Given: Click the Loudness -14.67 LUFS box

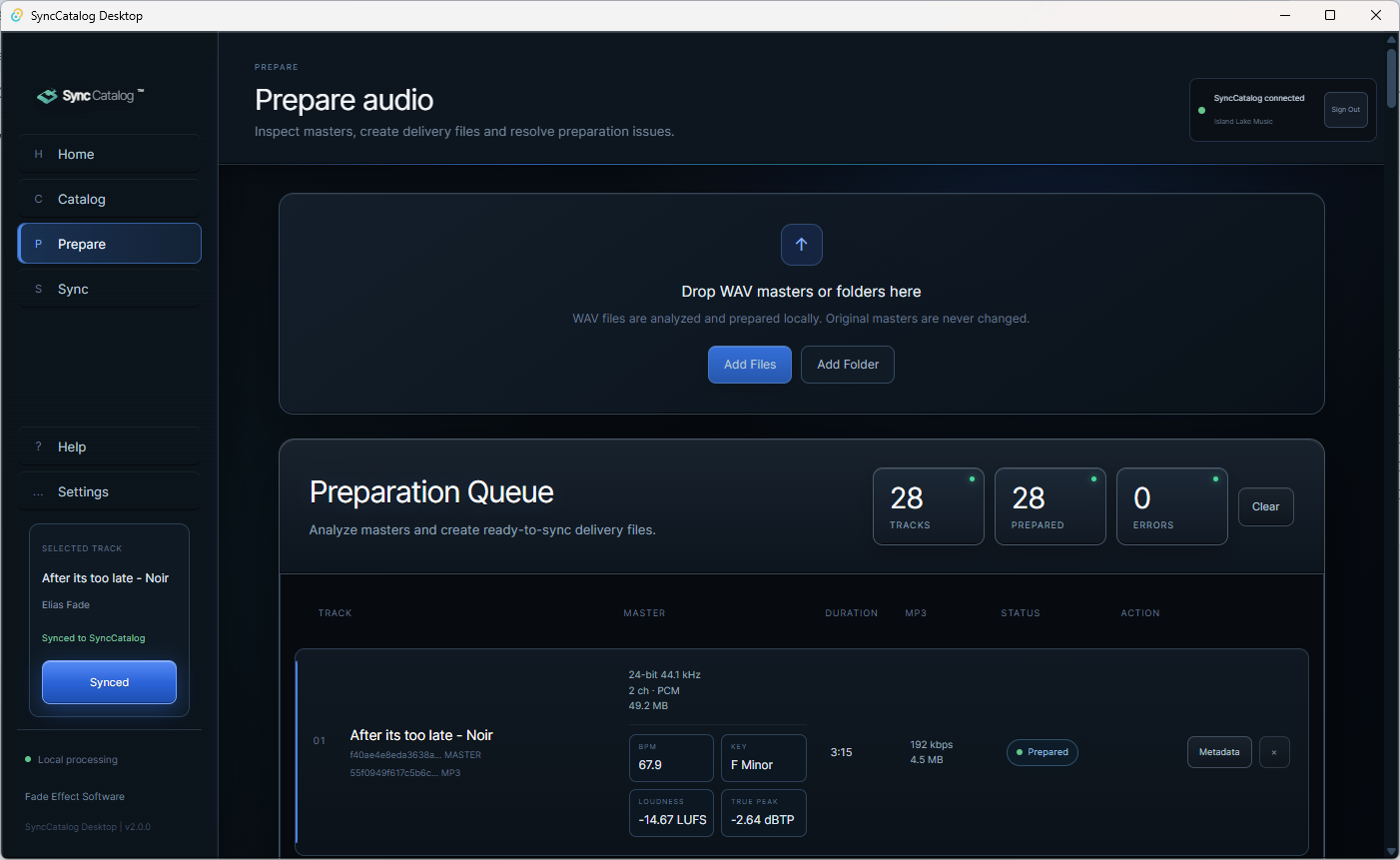Looking at the screenshot, I should 671,813.
